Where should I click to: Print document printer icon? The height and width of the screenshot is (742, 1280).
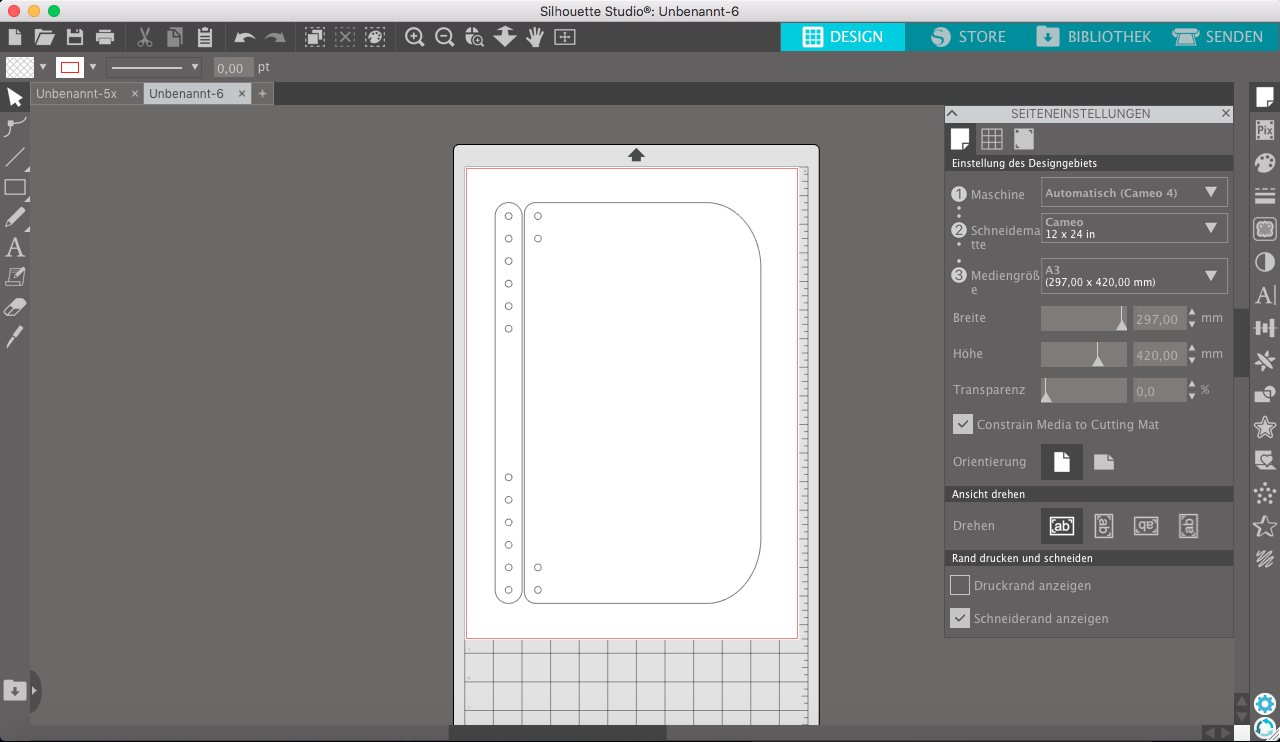coord(105,37)
